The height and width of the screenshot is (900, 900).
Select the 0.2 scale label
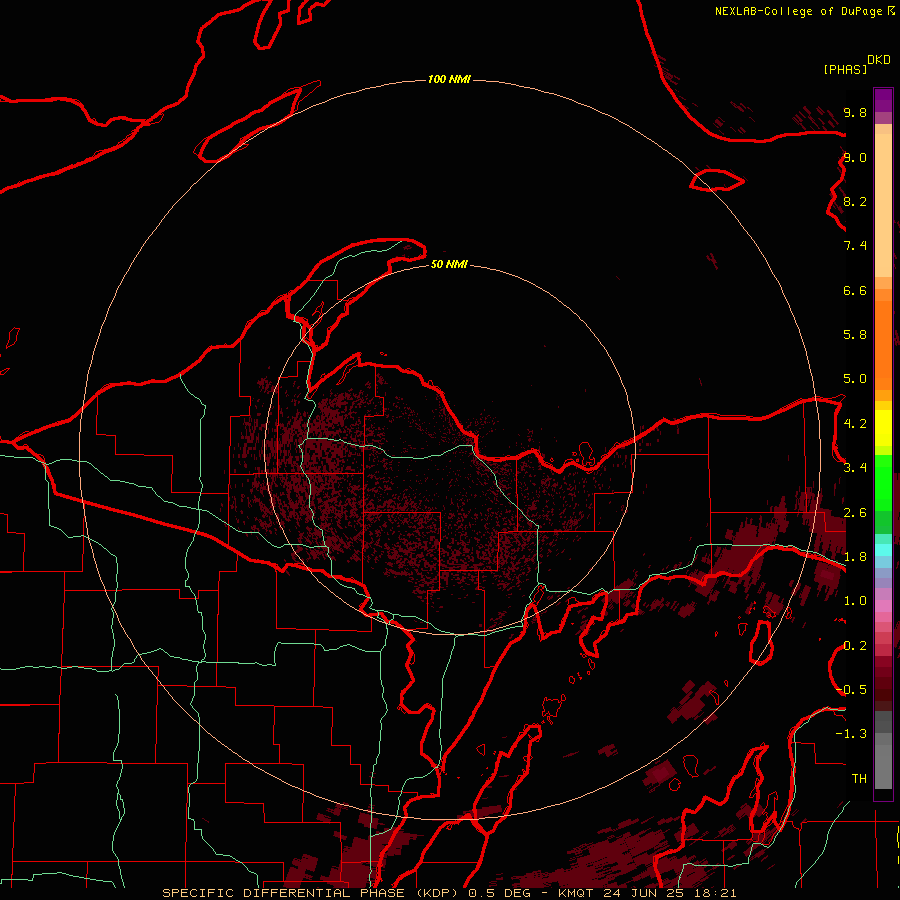[855, 646]
